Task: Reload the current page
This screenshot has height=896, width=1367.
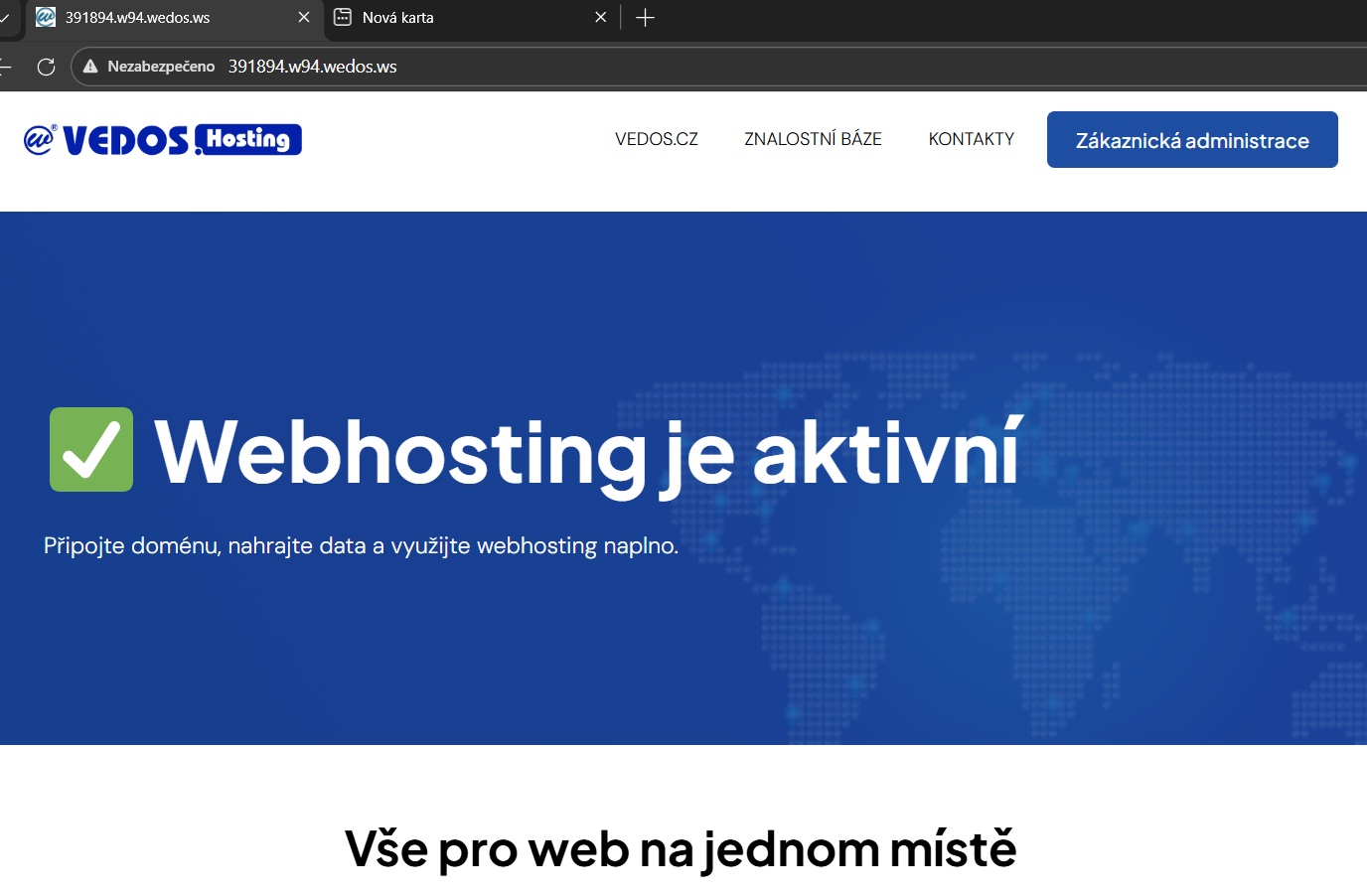Action: point(46,67)
